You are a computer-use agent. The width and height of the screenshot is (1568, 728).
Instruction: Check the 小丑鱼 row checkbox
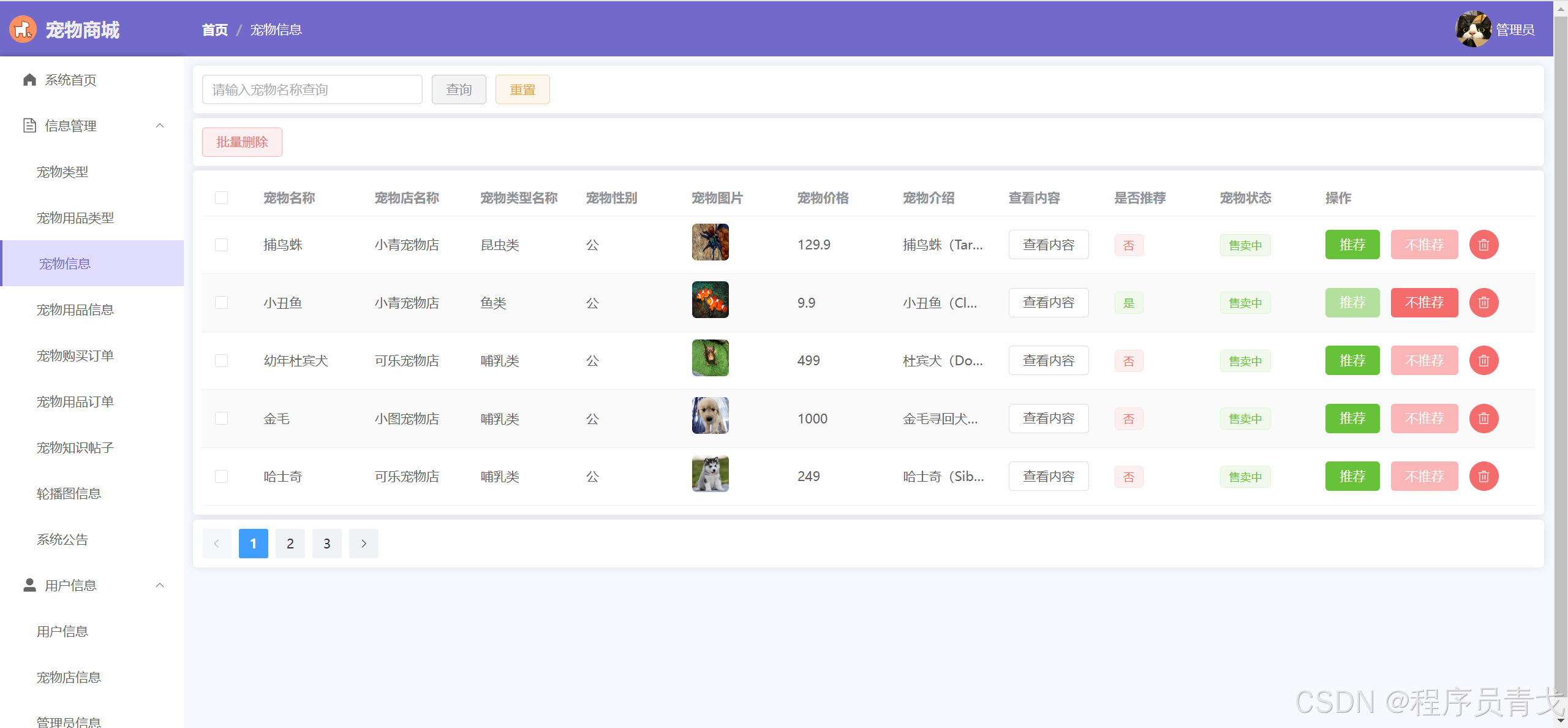tap(221, 303)
